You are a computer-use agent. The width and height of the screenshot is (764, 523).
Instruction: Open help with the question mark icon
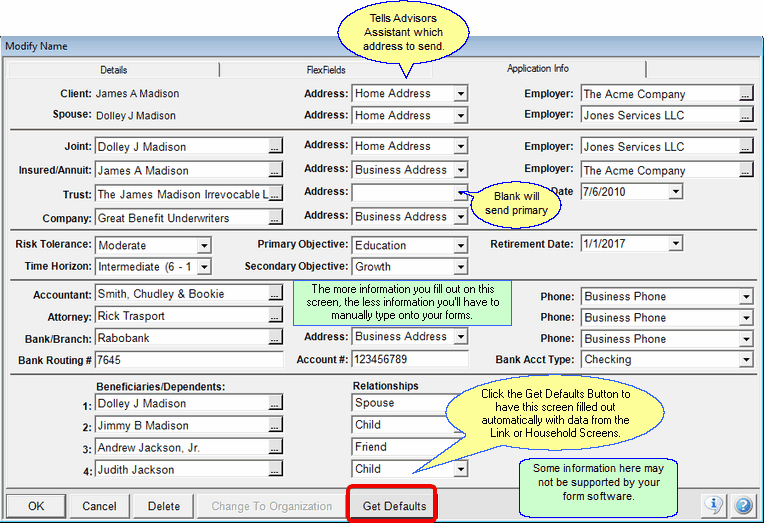(743, 506)
